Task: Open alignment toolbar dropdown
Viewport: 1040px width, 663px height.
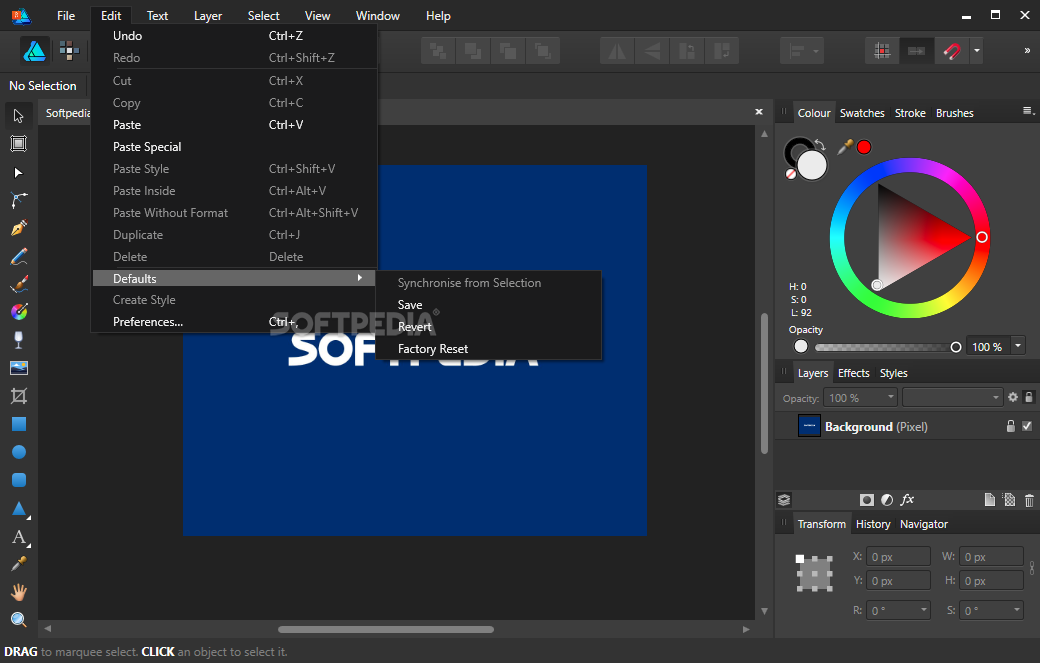Action: [802, 51]
